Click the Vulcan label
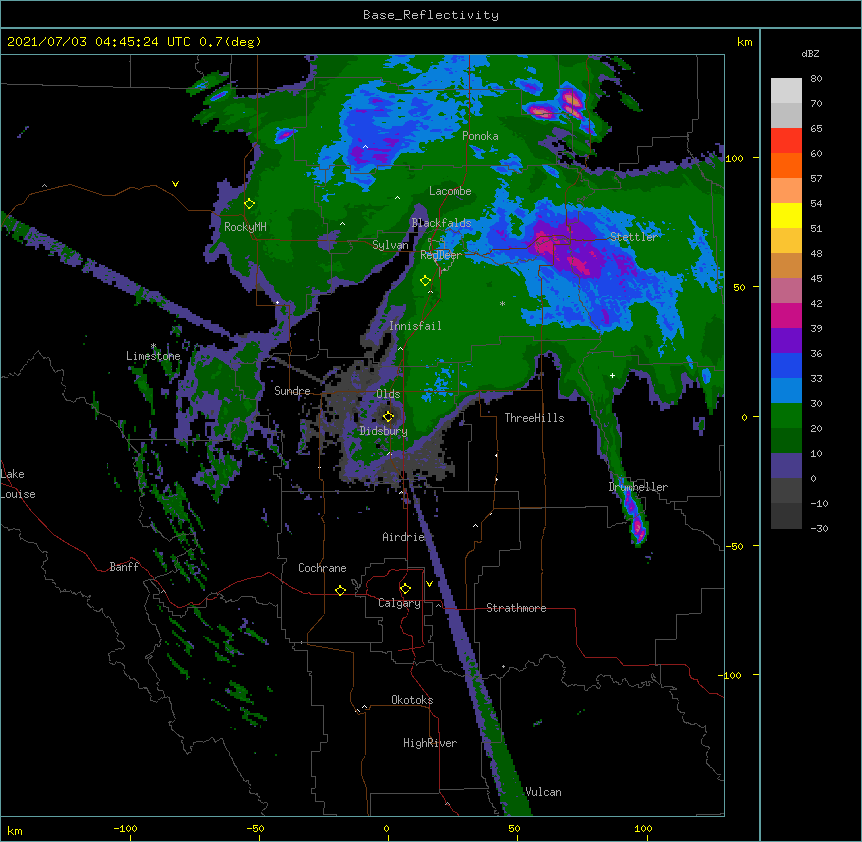The image size is (862, 842). (x=543, y=792)
